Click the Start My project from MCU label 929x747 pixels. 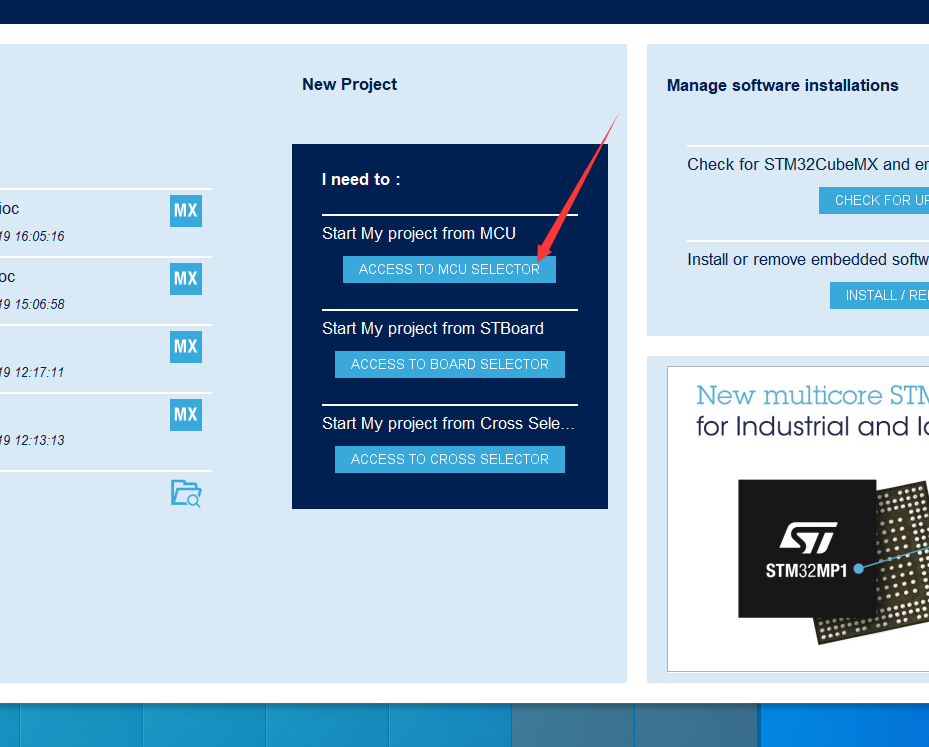(417, 233)
